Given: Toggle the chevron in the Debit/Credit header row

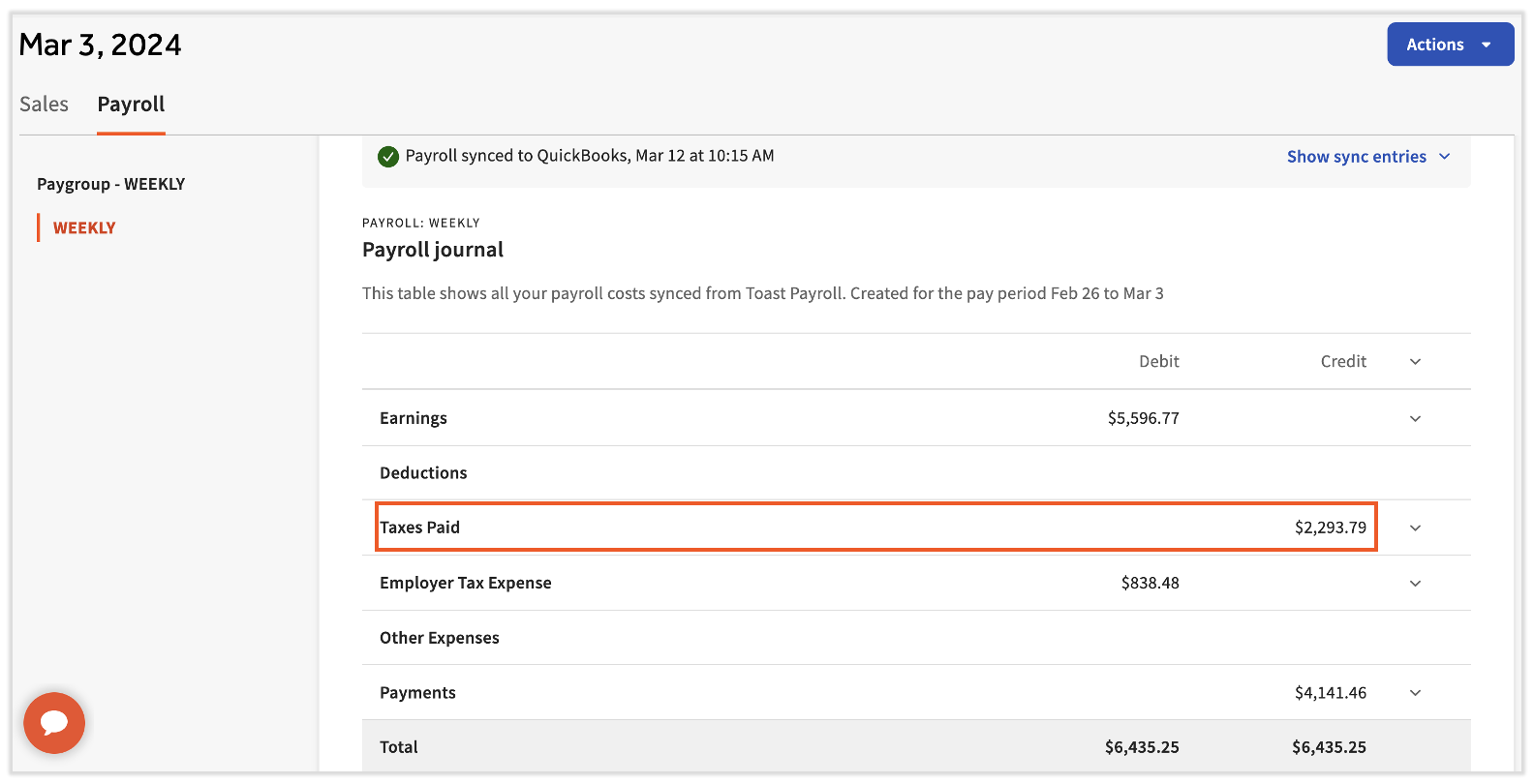Looking at the screenshot, I should [x=1415, y=362].
